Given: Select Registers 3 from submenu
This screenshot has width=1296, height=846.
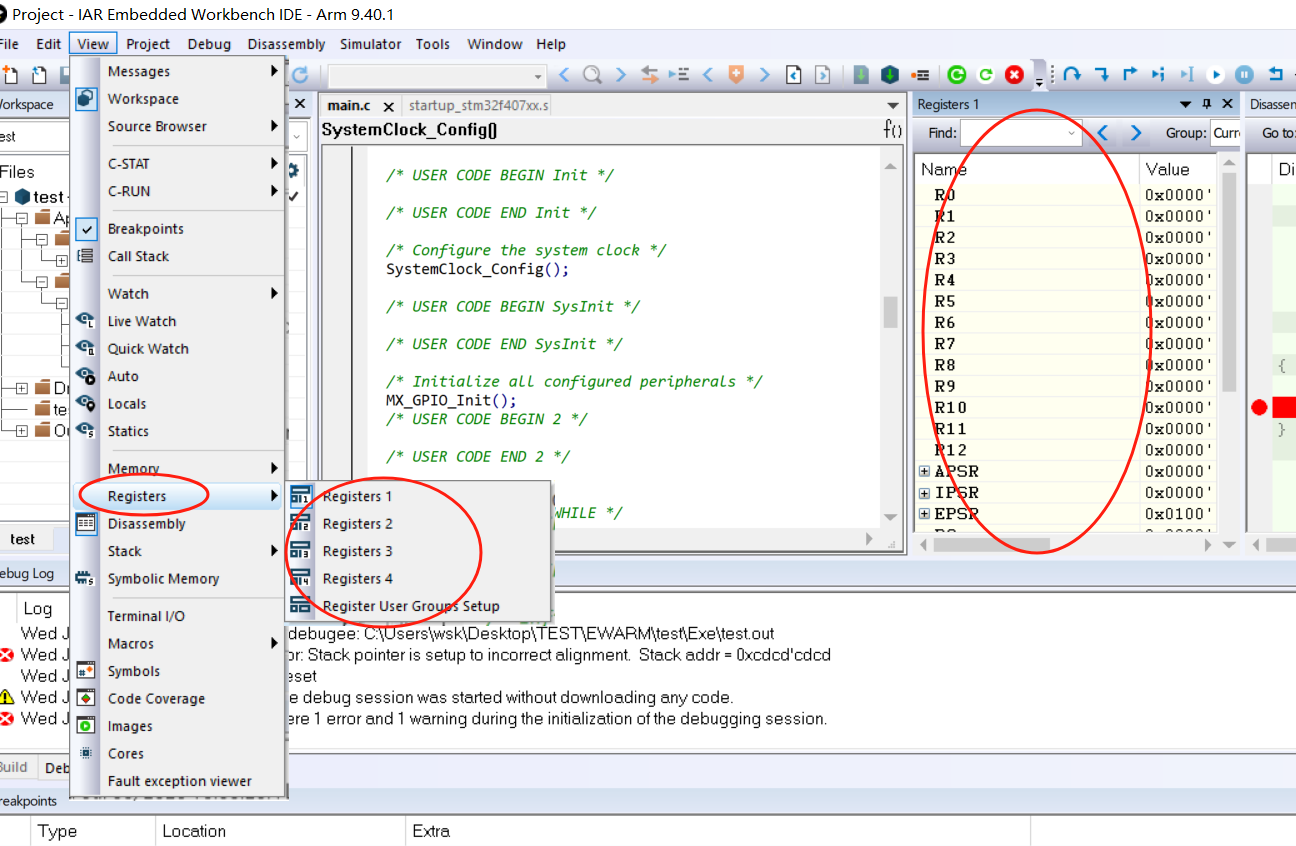Looking at the screenshot, I should point(418,551).
